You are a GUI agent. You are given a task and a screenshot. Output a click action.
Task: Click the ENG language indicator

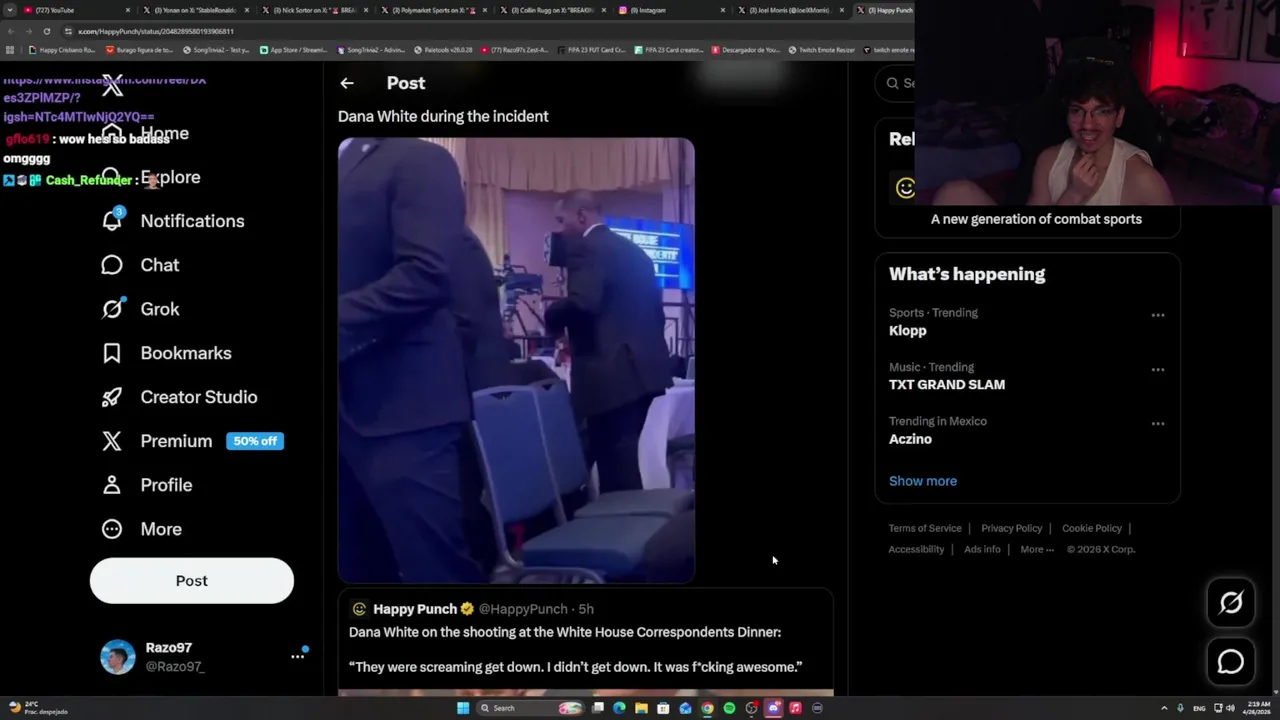pyautogui.click(x=1199, y=708)
